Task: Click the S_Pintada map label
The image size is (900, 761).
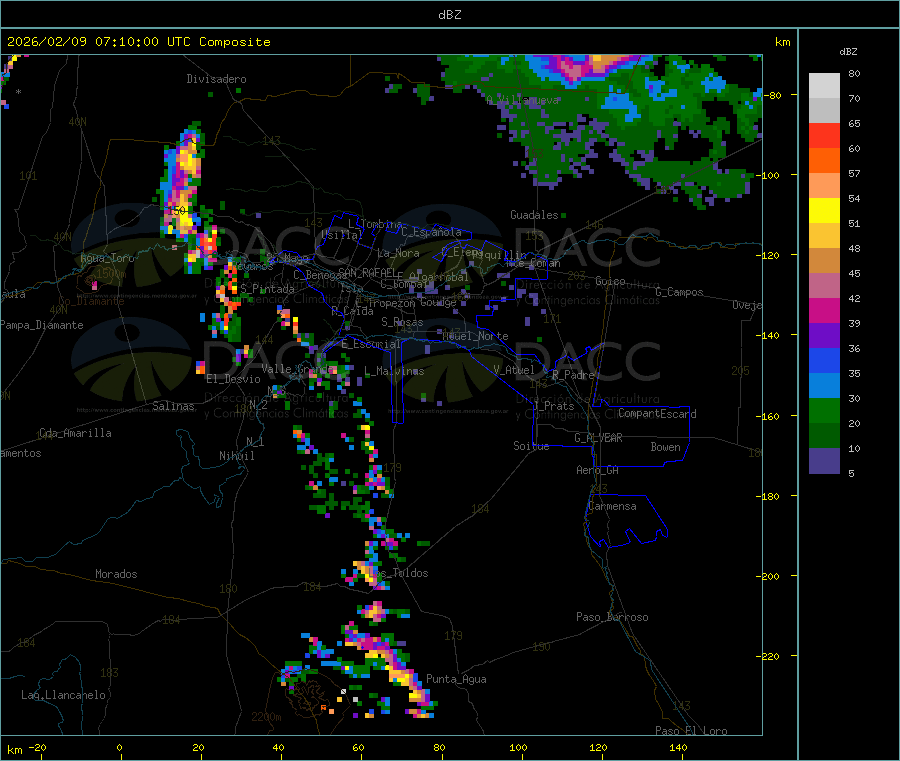Action: coord(267,289)
